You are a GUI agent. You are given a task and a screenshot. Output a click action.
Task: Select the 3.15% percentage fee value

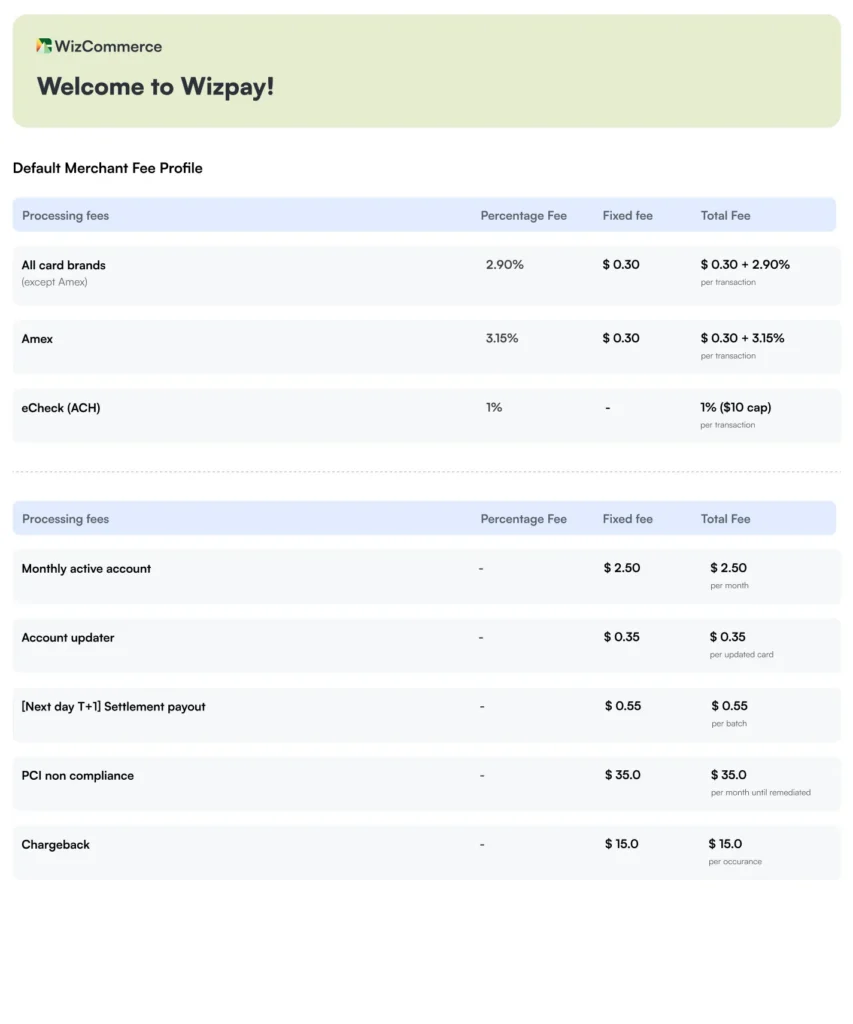(x=502, y=338)
